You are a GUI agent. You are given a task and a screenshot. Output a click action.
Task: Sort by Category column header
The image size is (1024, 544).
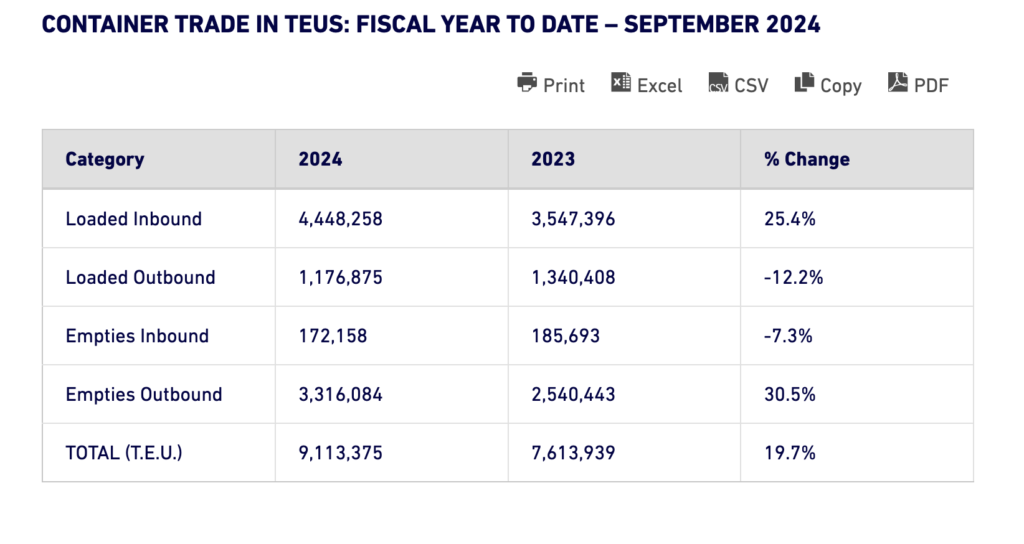[x=105, y=159]
